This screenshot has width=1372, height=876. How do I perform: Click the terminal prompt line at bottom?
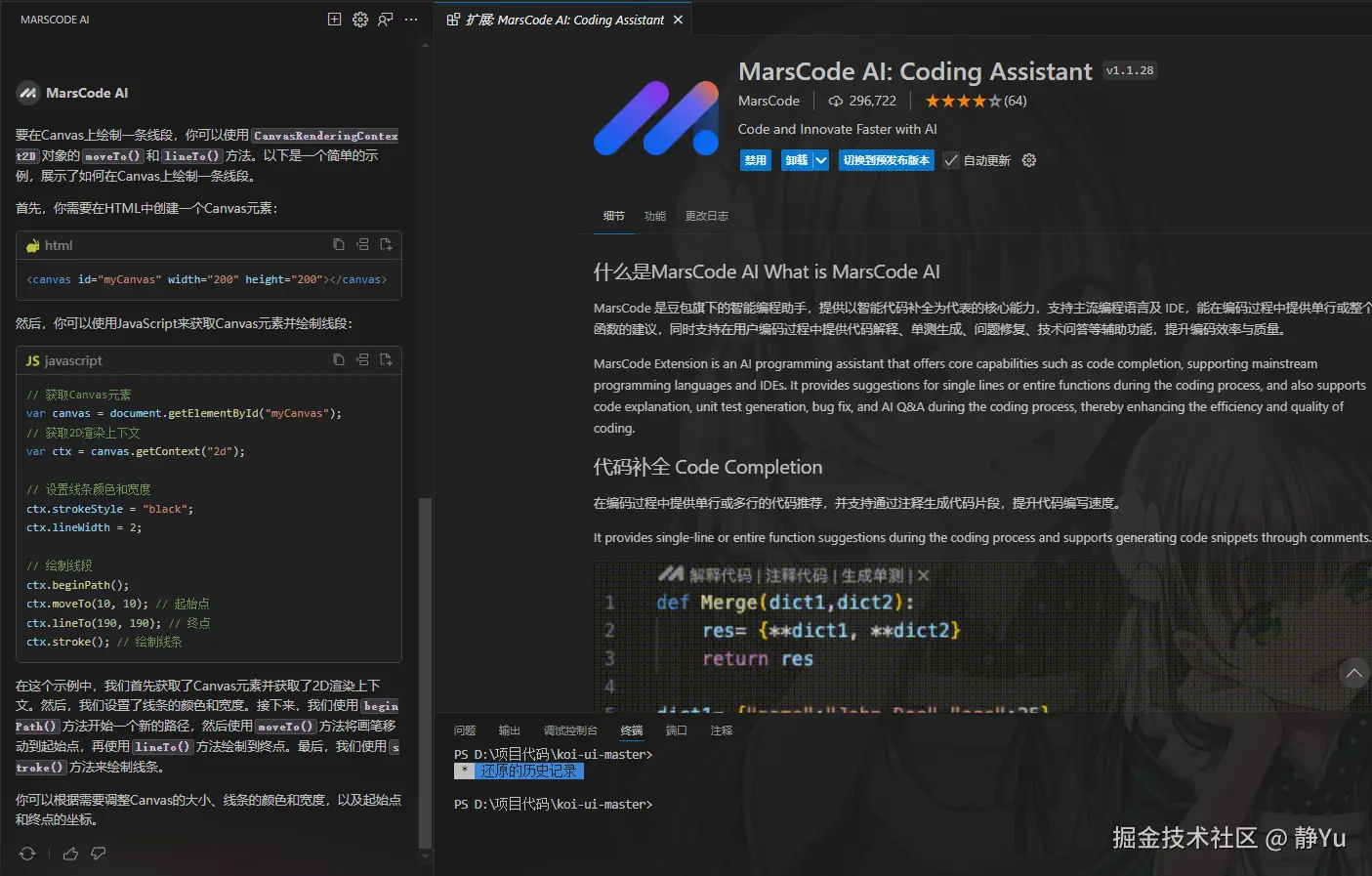coord(554,805)
